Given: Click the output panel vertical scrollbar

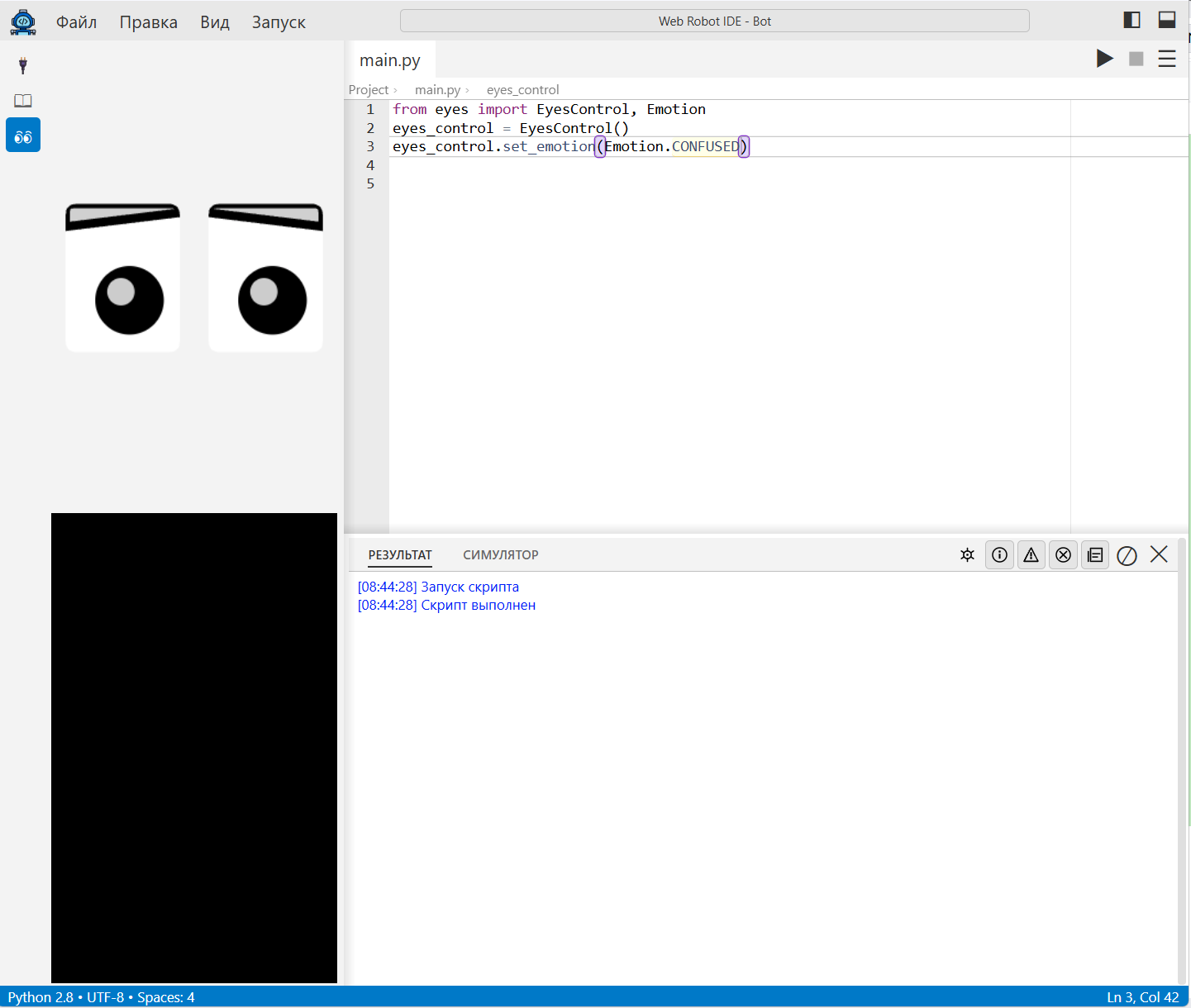Looking at the screenshot, I should coord(1182,760).
